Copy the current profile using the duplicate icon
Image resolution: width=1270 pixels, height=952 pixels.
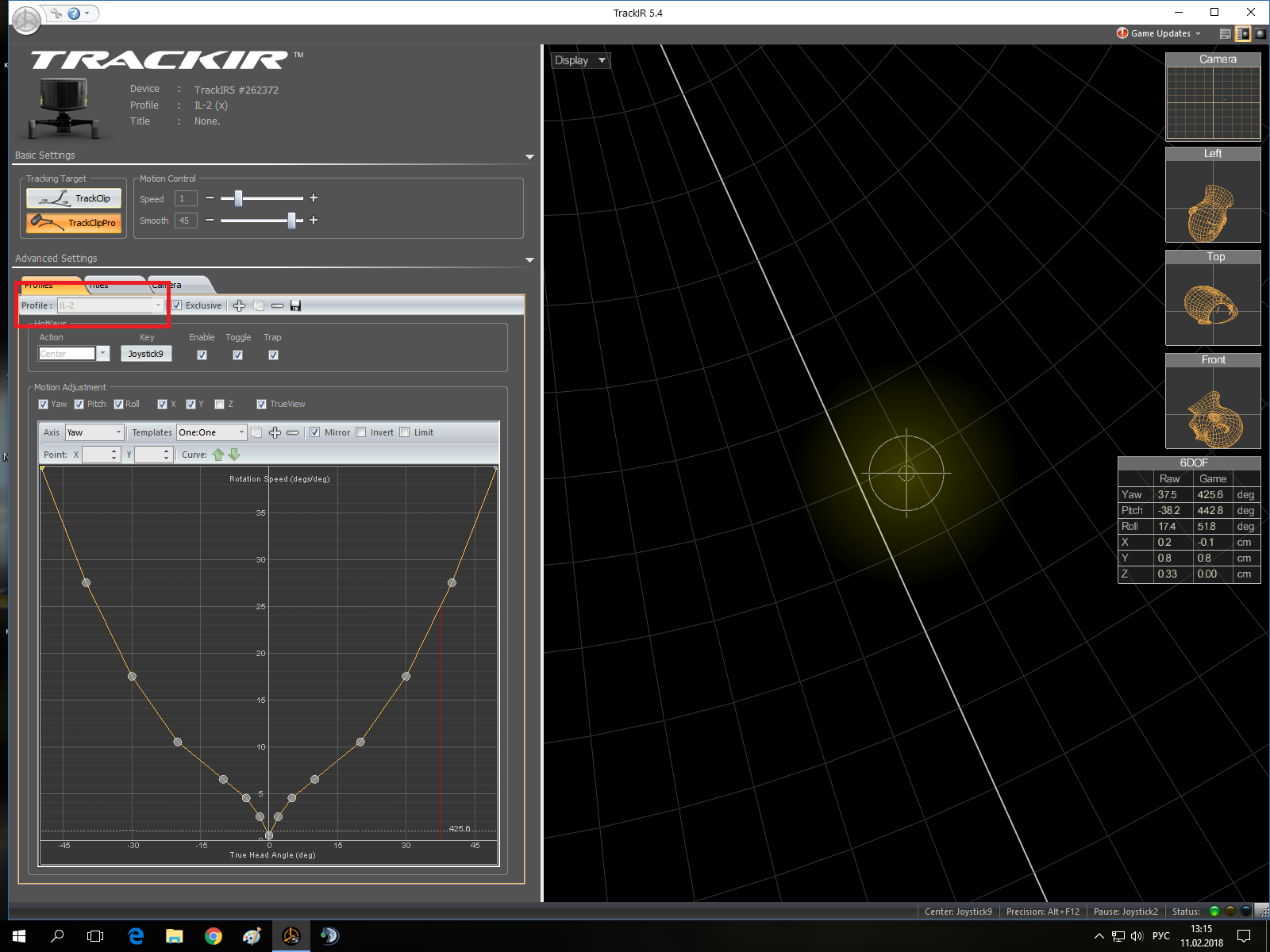coord(258,305)
